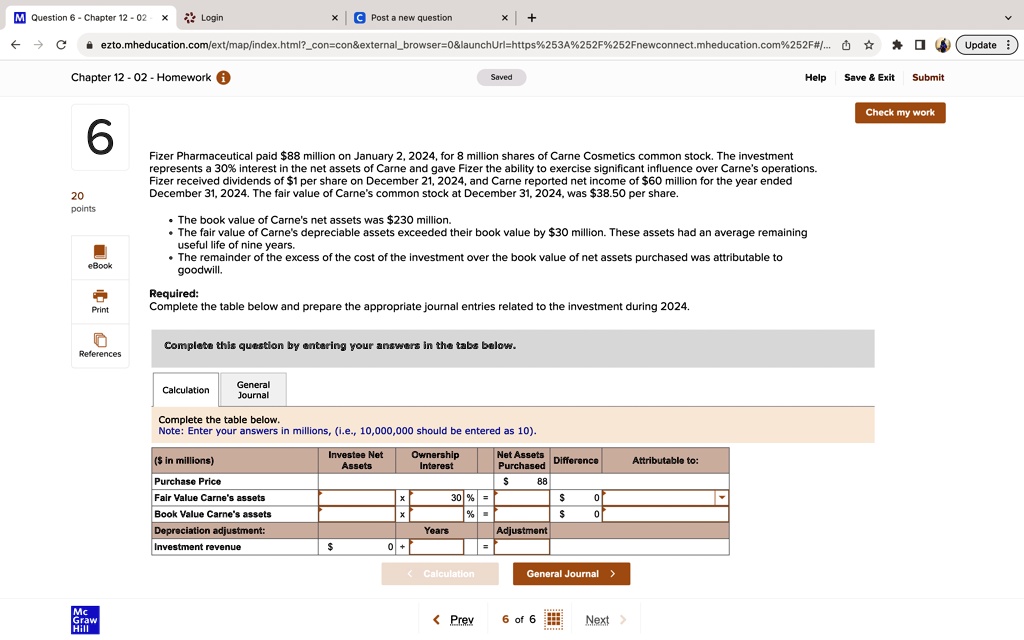The image size is (1024, 640).
Task: Click Save & Exit
Action: pos(869,78)
